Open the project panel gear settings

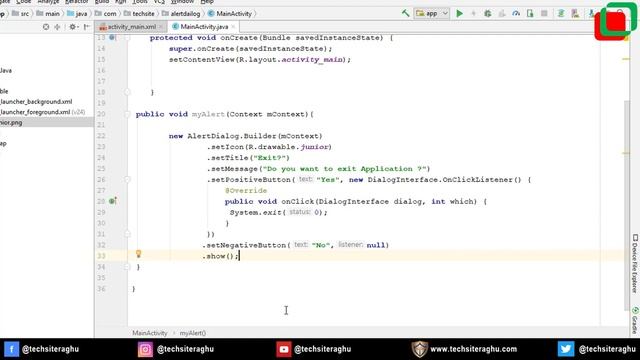point(73,27)
